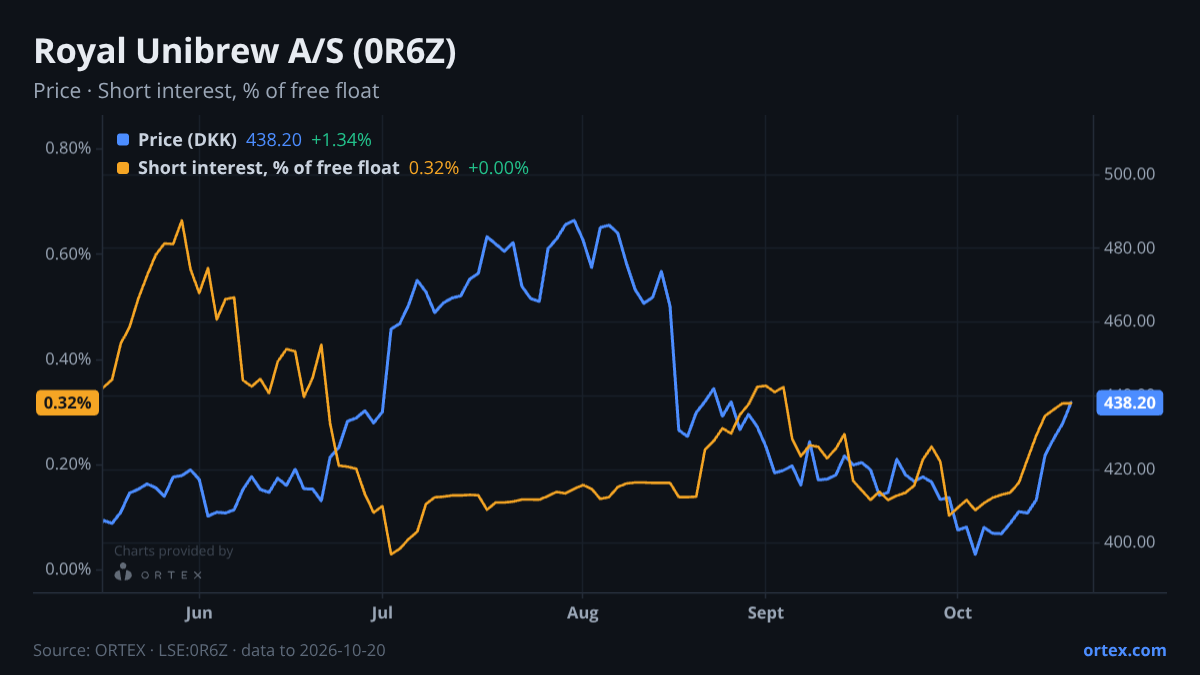Click the chart subtitle Price · Short interest
1200x675 pixels.
pyautogui.click(x=206, y=91)
